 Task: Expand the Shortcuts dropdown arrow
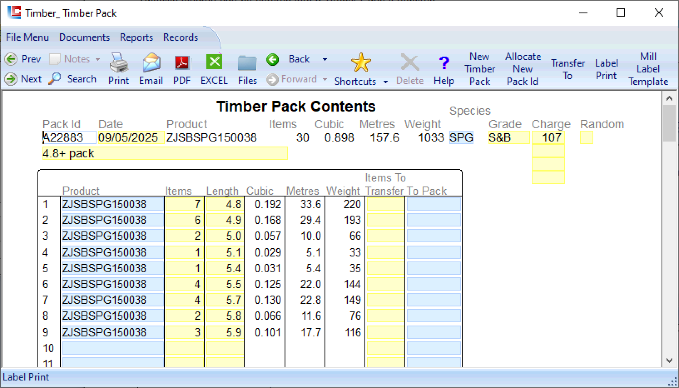click(x=385, y=82)
